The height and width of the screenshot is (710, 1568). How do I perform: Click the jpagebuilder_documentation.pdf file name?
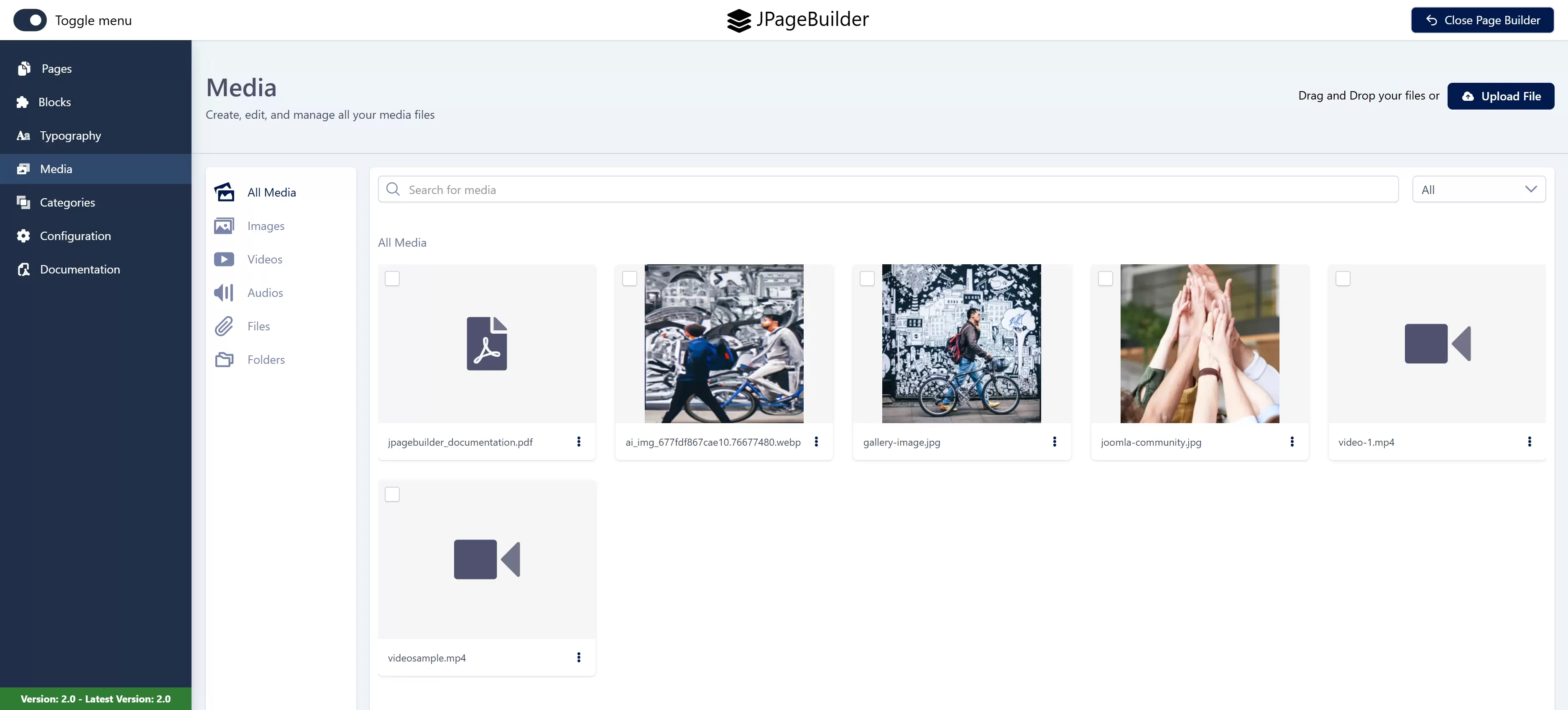click(x=460, y=442)
